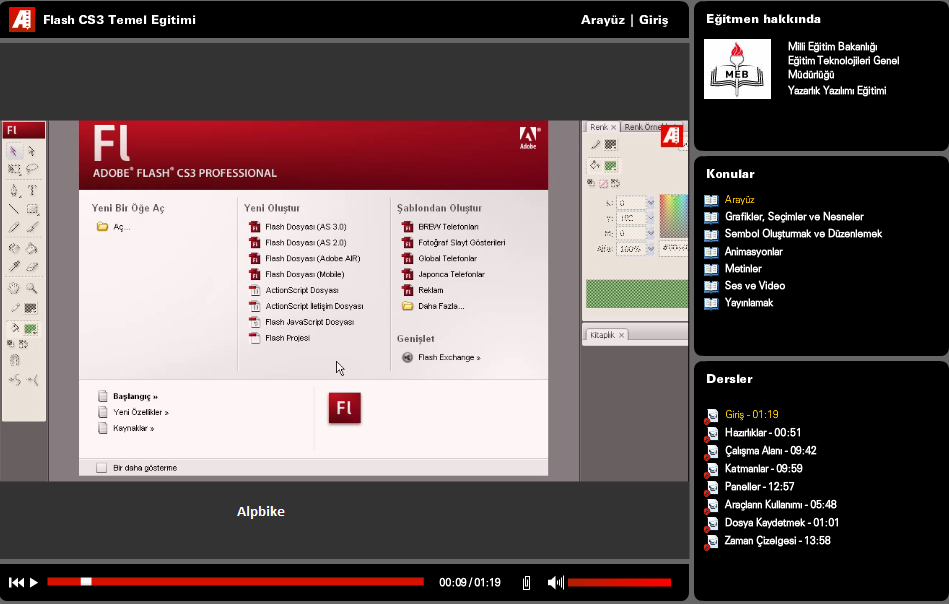Select the Zoom magnifier tool

point(31,288)
